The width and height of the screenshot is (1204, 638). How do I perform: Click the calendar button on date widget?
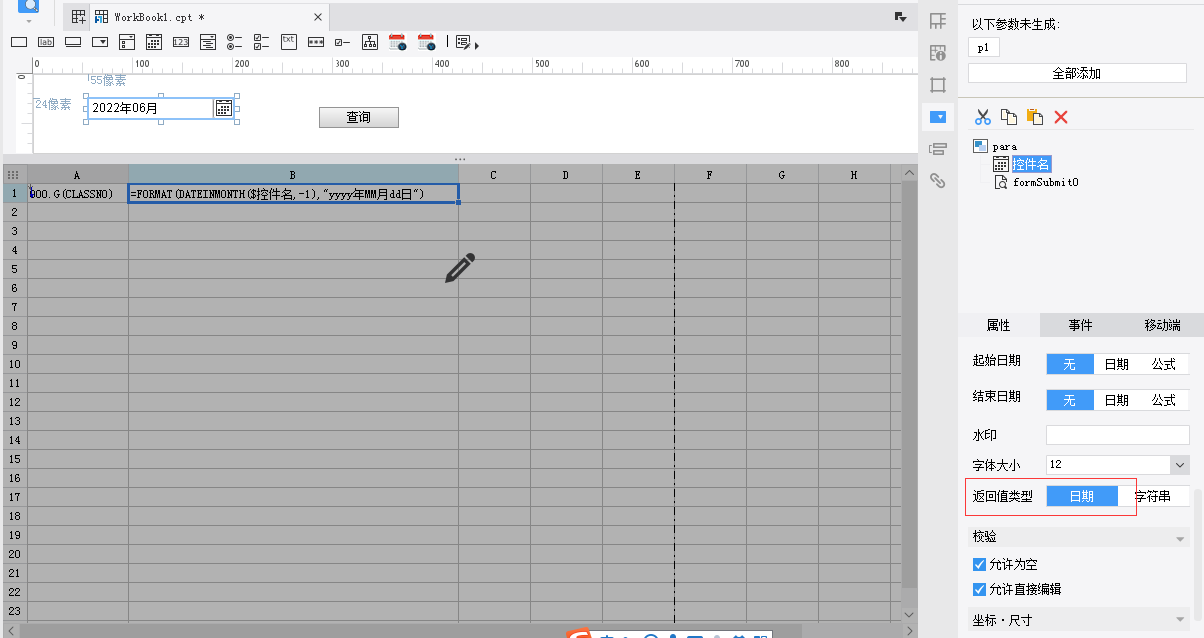(x=224, y=108)
